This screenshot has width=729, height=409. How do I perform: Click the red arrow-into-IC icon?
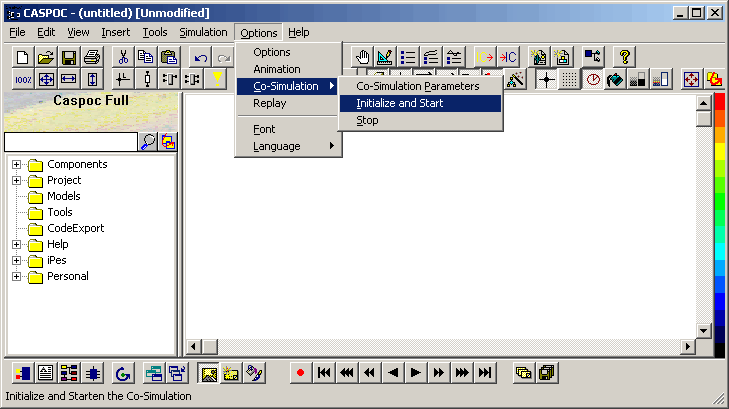[508, 57]
